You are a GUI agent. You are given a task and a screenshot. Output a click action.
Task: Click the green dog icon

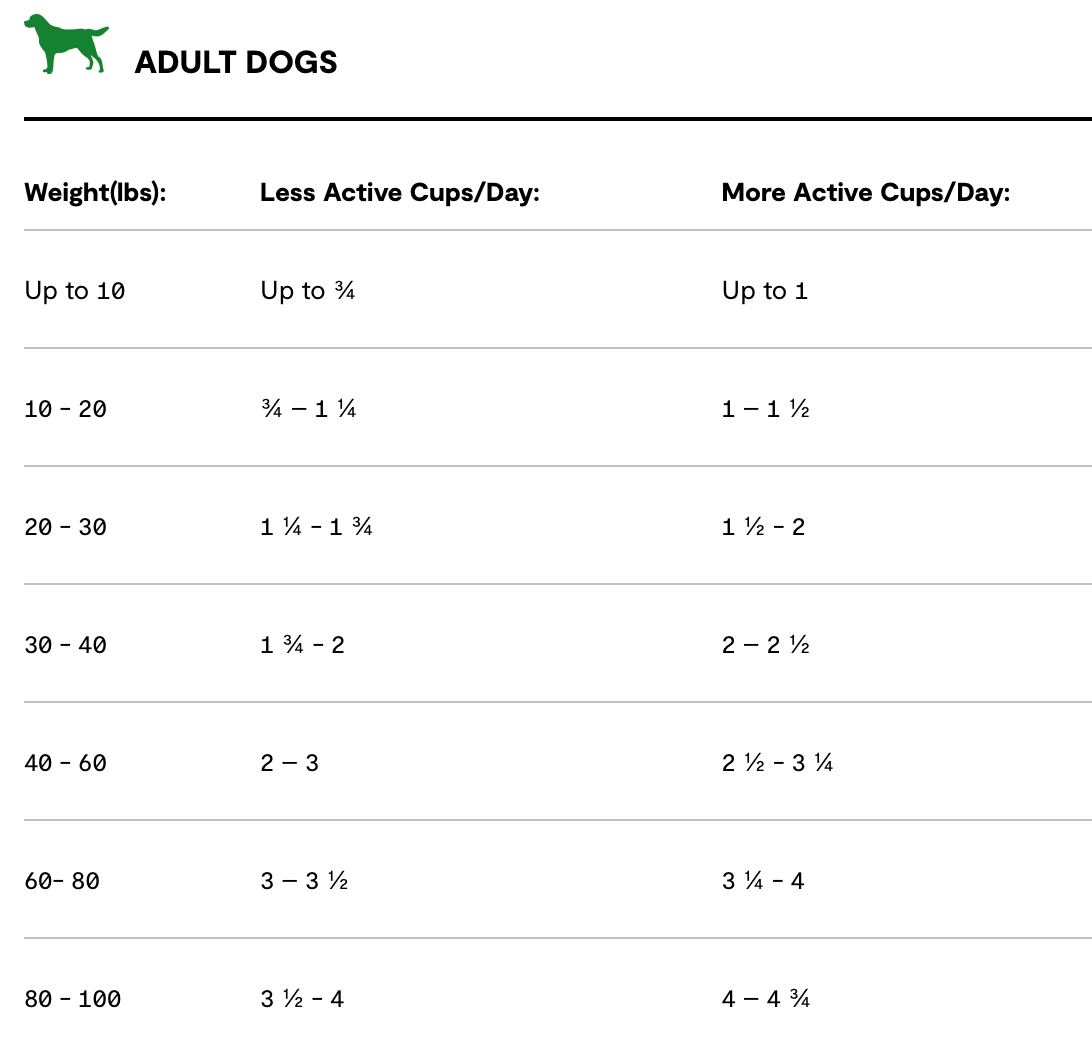(x=66, y=44)
